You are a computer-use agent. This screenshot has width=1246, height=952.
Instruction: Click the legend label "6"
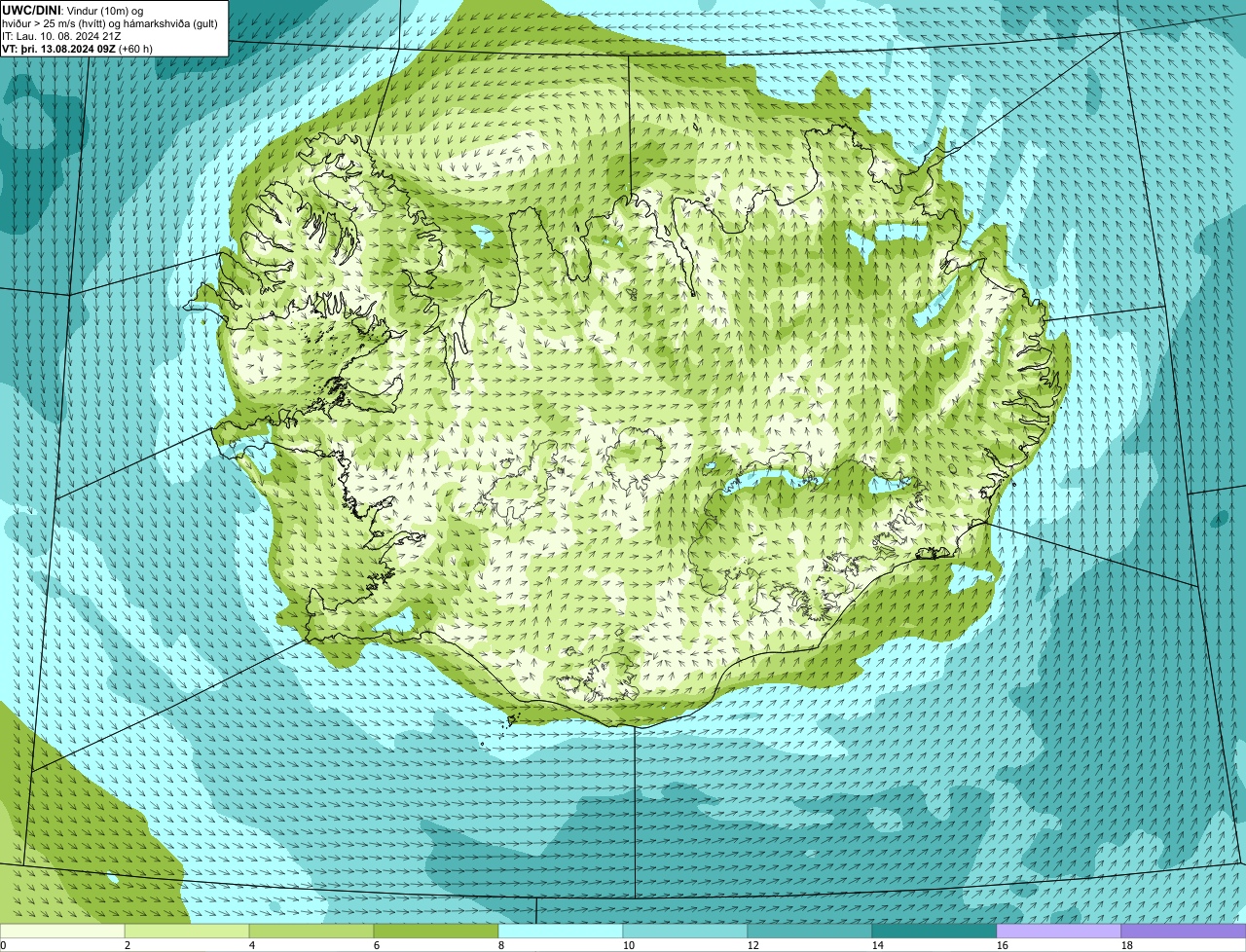[377, 945]
